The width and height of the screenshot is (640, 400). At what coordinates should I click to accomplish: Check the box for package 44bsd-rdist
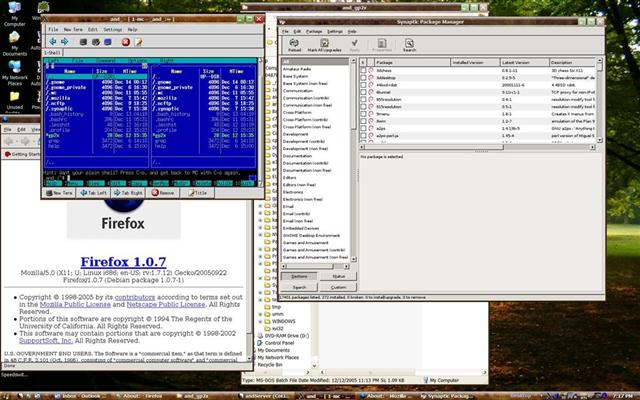(x=363, y=85)
